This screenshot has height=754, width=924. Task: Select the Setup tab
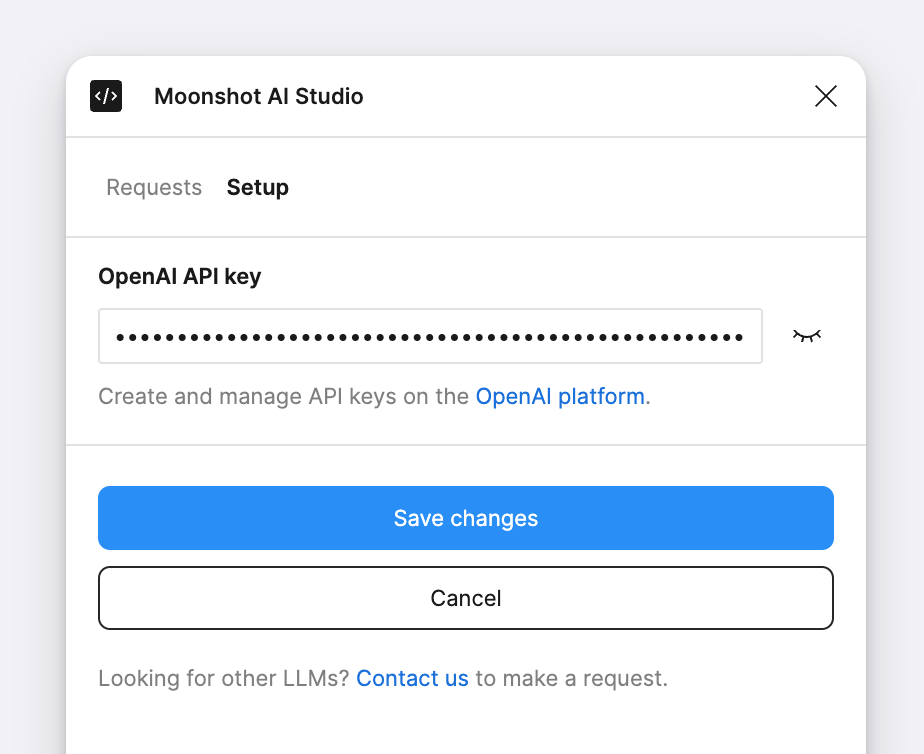pos(258,187)
